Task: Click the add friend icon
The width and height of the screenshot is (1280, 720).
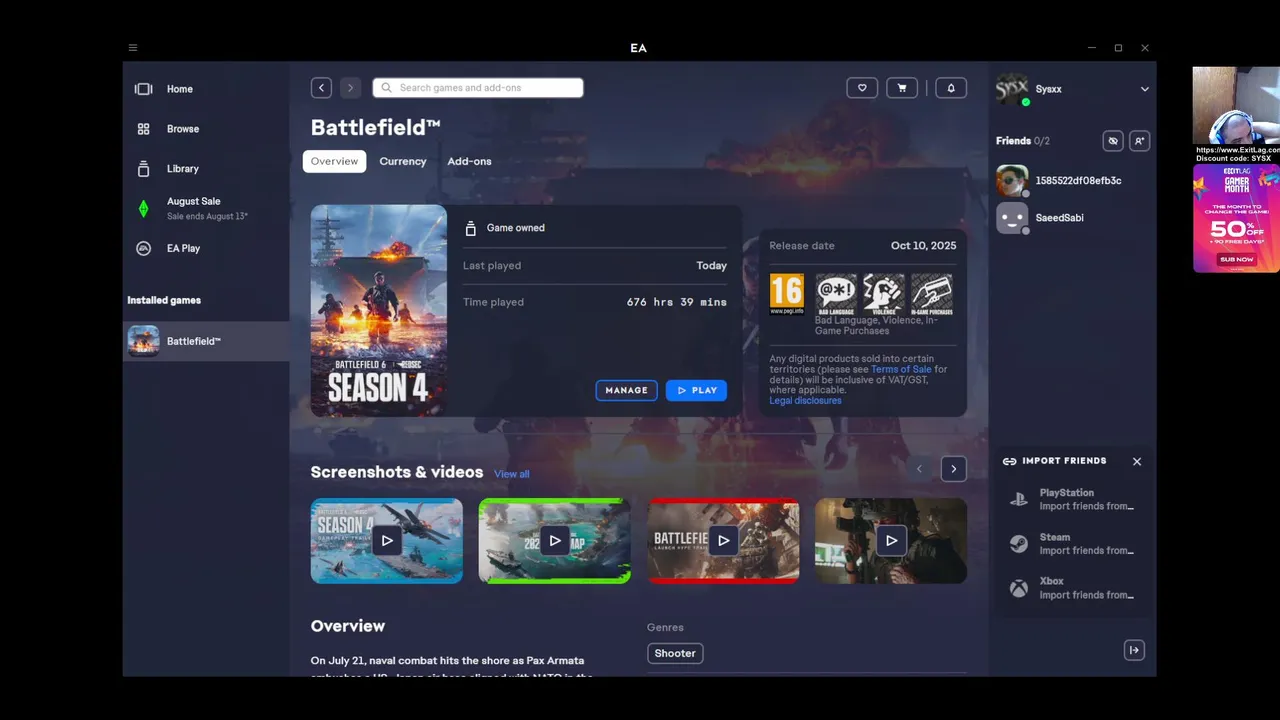Action: coord(1139,141)
